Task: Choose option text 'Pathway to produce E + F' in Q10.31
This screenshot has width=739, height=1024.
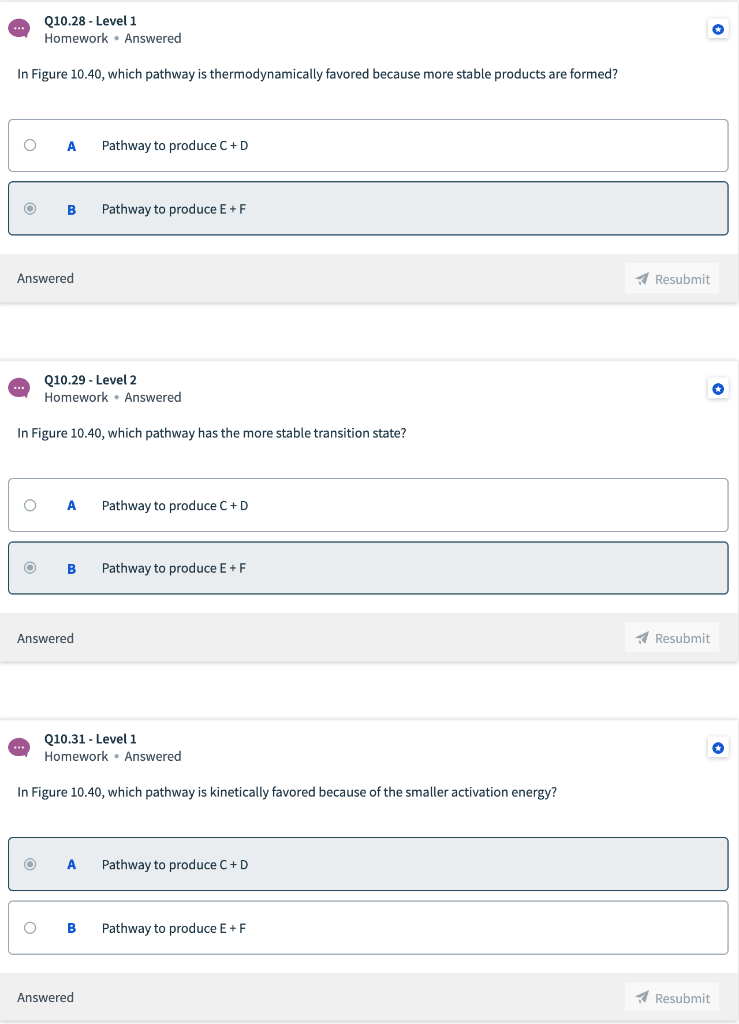Action: 174,928
